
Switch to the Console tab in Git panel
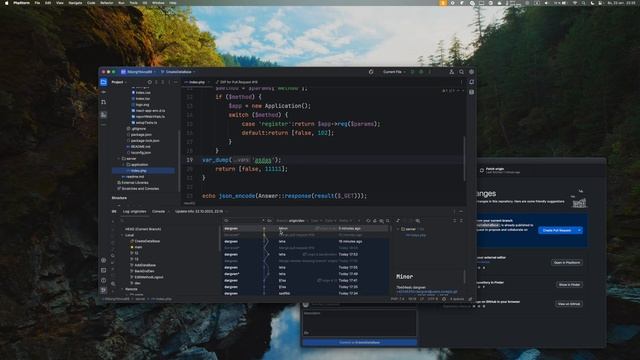click(158, 211)
